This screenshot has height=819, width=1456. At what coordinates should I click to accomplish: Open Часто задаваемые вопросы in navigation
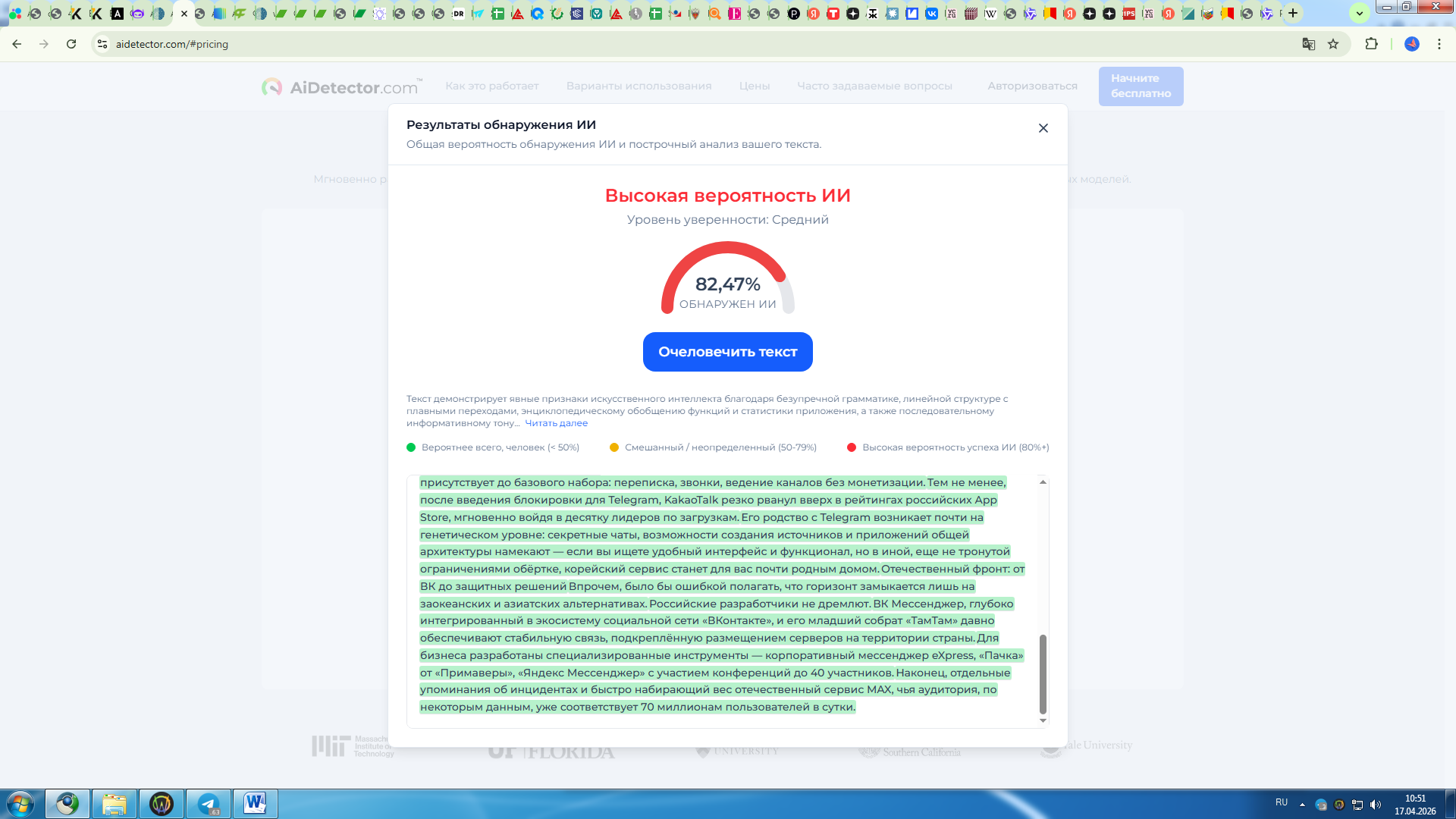[x=874, y=86]
